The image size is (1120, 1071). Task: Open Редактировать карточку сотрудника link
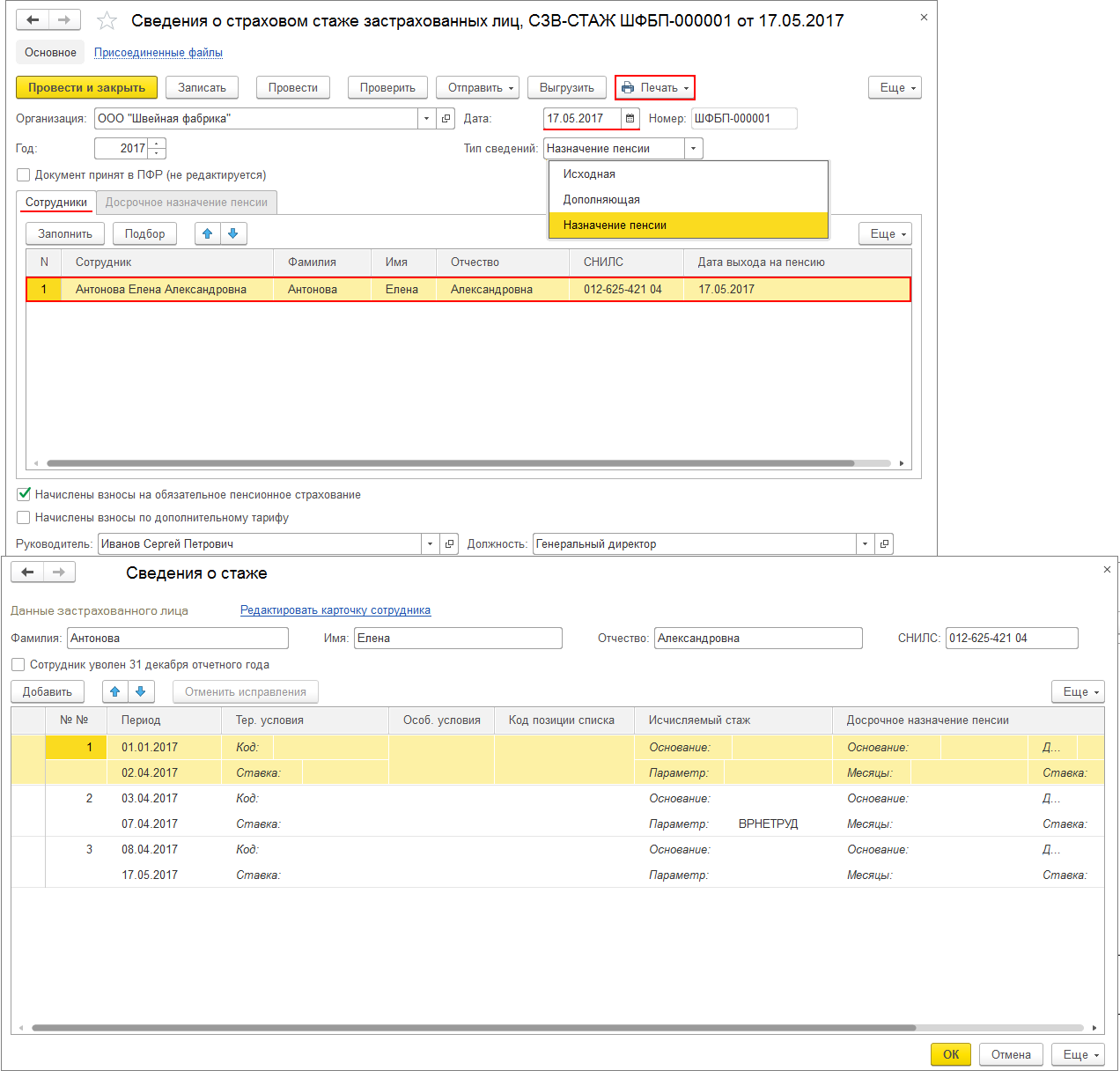[x=335, y=610]
